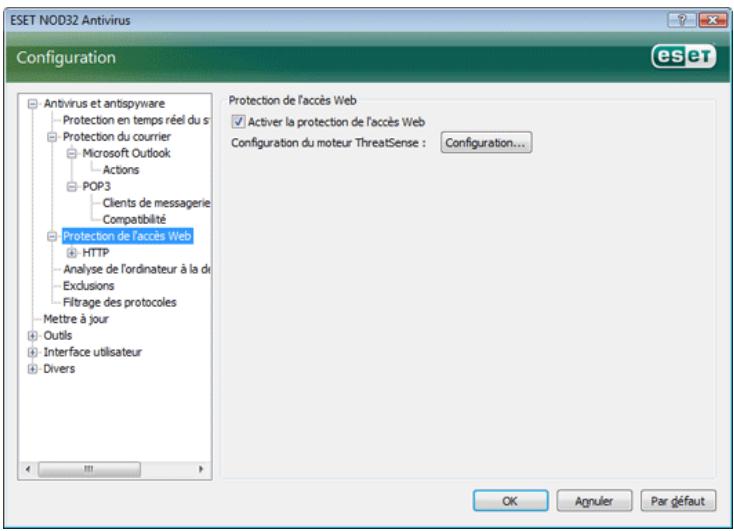Expand the Divers tree node
The height and width of the screenshot is (531, 734).
pos(32,369)
